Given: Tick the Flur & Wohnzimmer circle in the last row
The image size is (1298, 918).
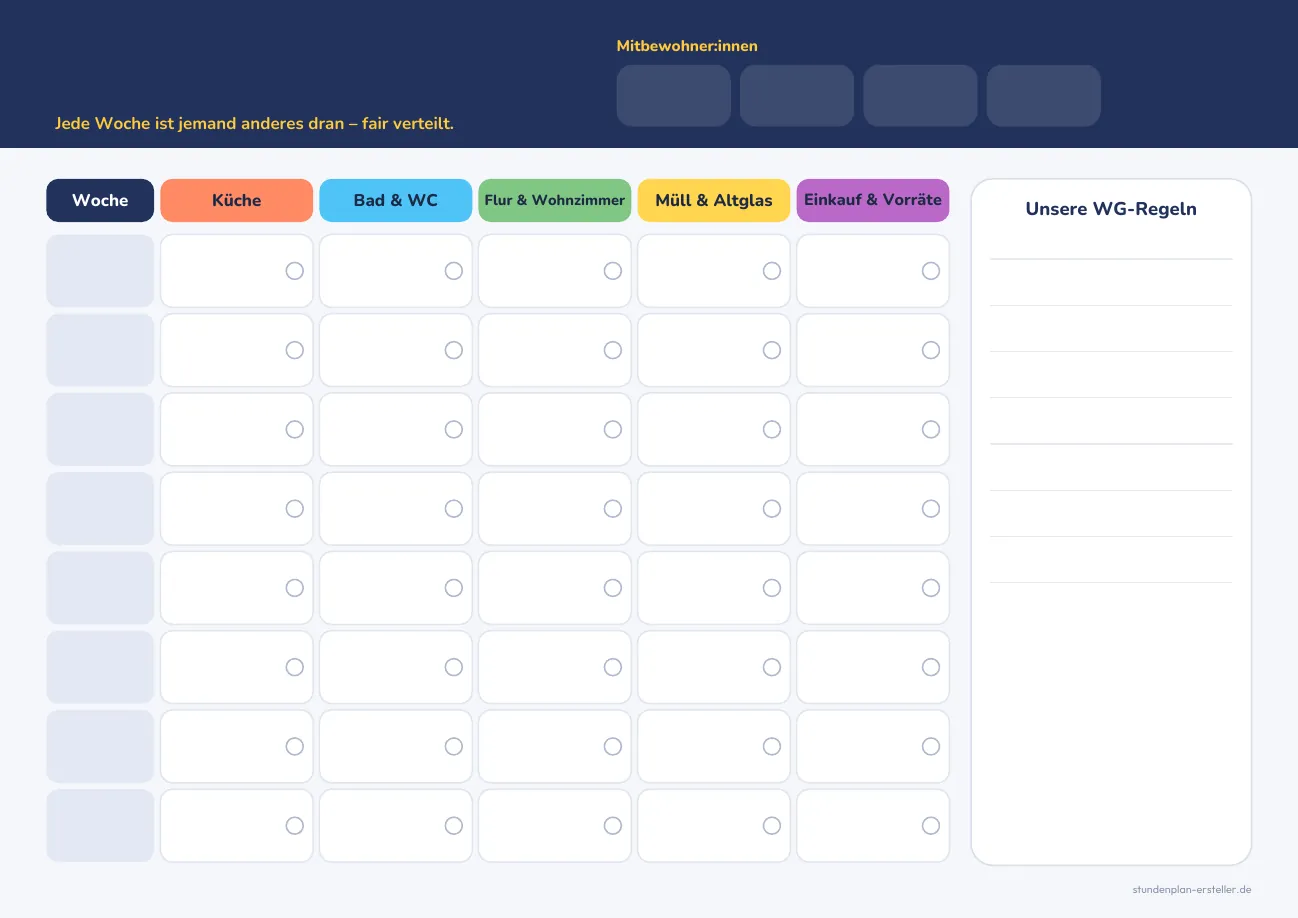Looking at the screenshot, I should (612, 826).
